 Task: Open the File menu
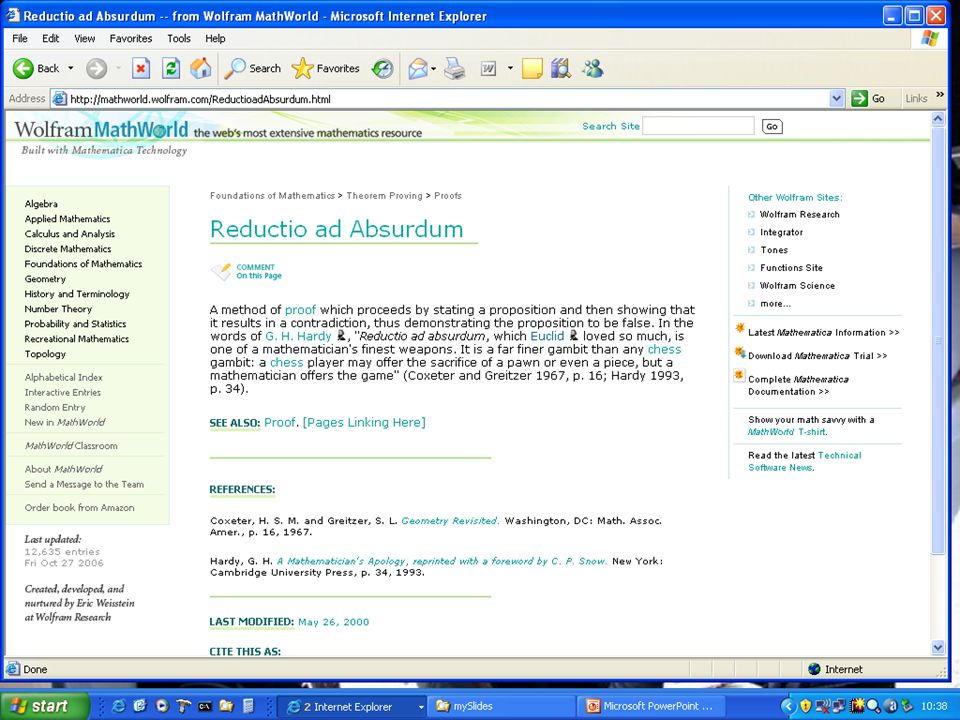[x=20, y=39]
